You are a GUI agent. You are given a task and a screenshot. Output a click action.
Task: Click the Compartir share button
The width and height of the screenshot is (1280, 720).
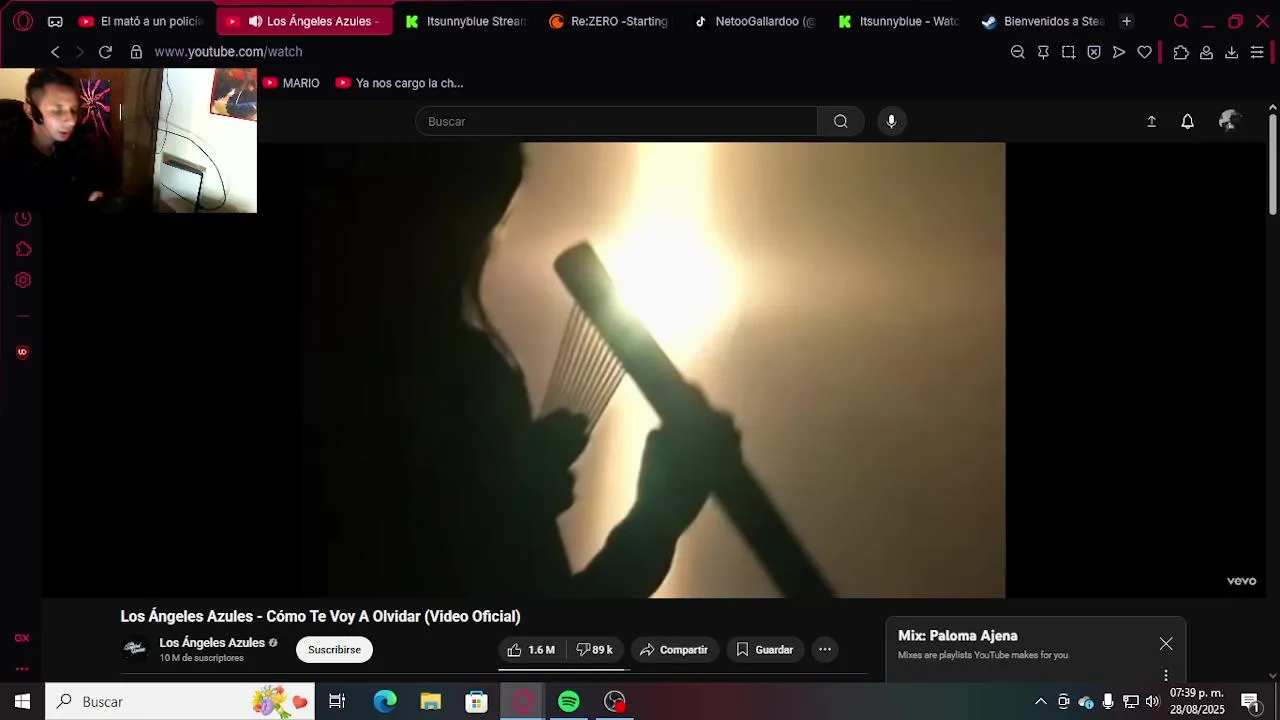[674, 650]
